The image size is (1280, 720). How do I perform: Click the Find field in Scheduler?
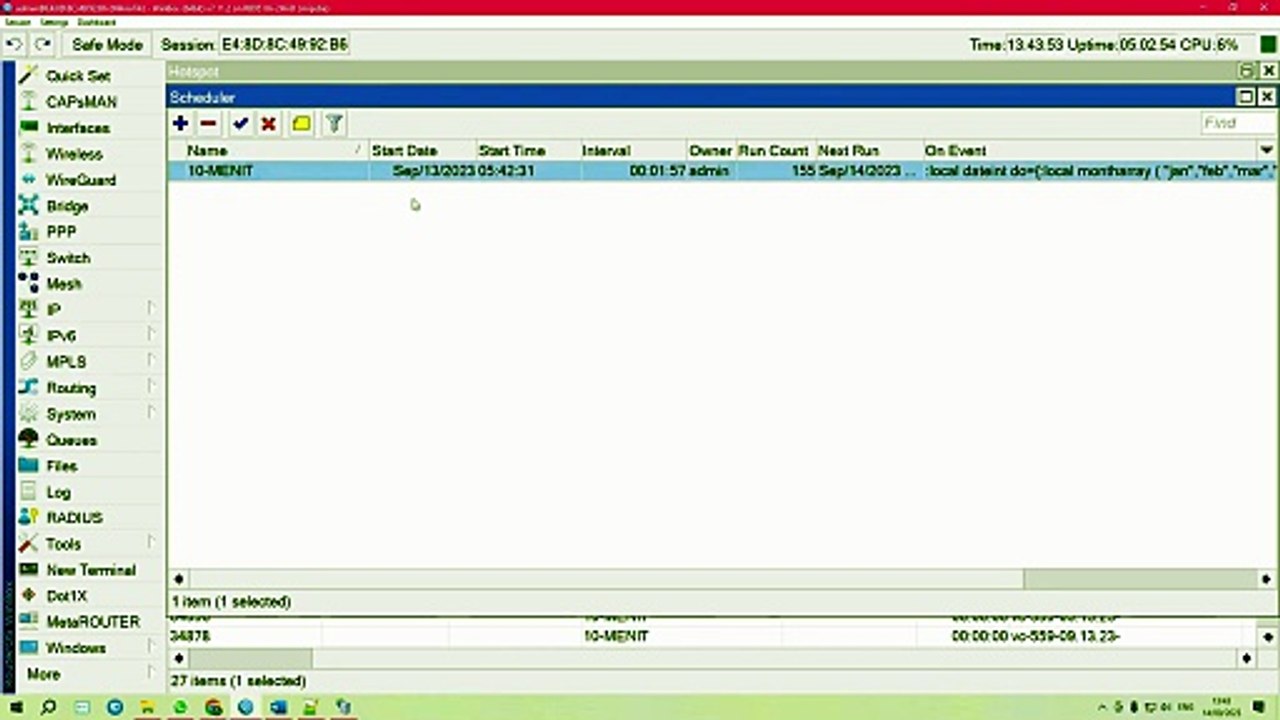tap(1237, 123)
